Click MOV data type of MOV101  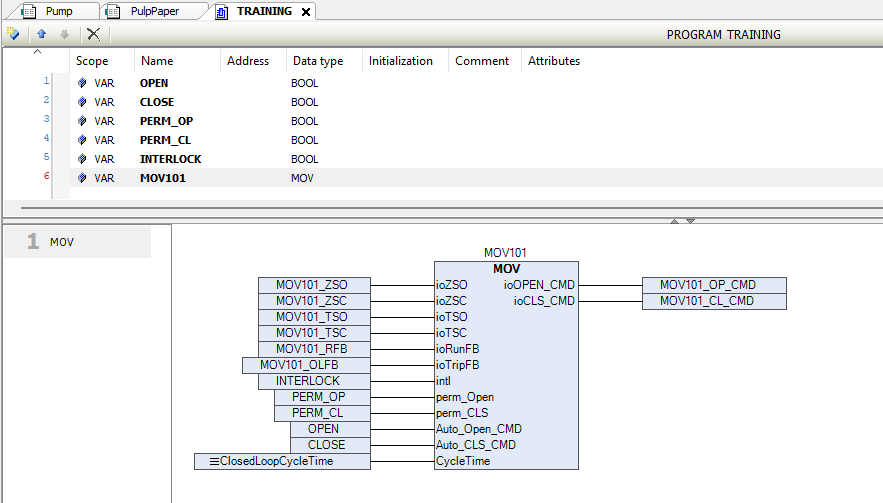[302, 178]
